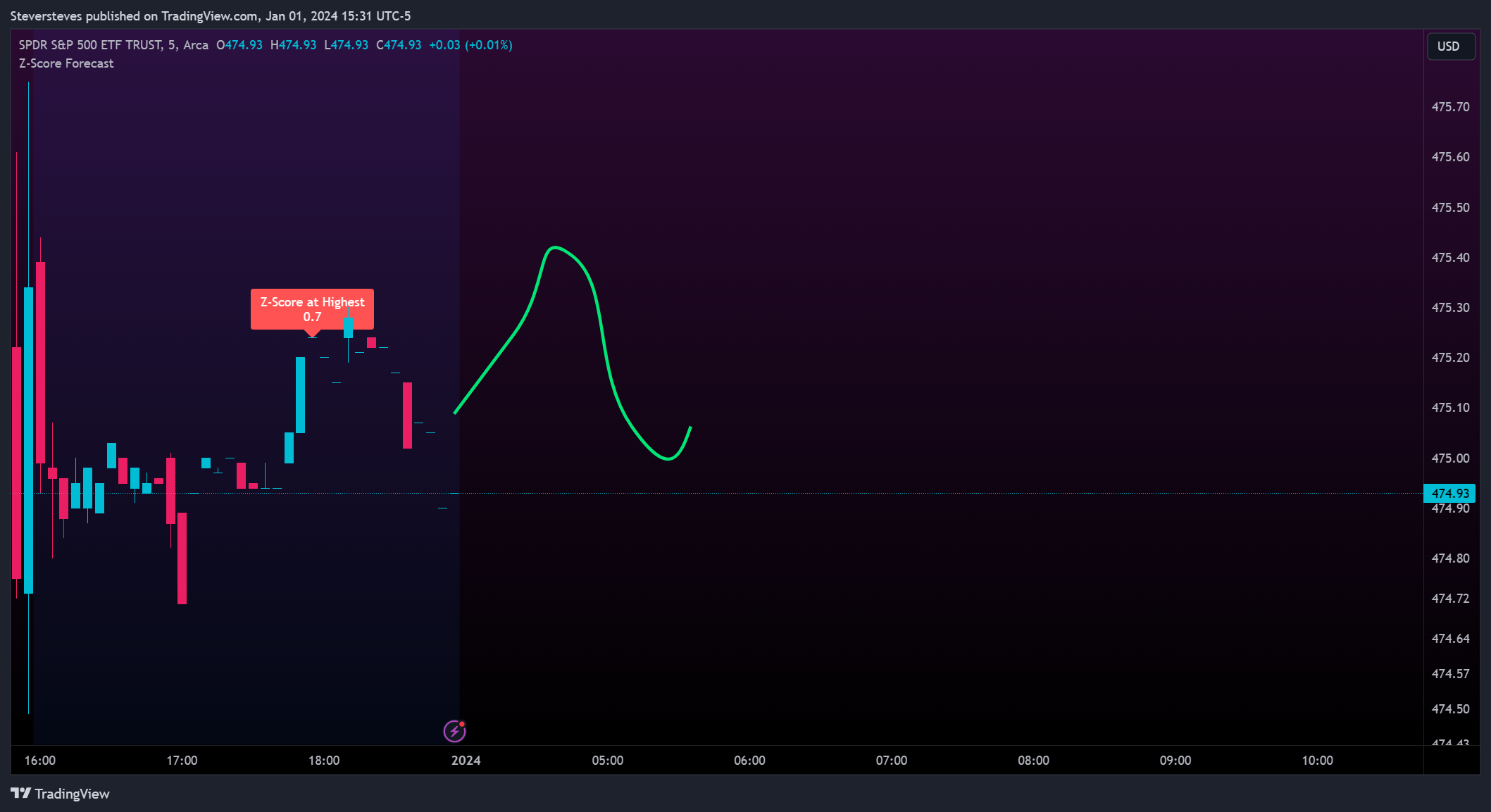
Task: Click the published-on TradingView.com header text
Action: (211, 16)
